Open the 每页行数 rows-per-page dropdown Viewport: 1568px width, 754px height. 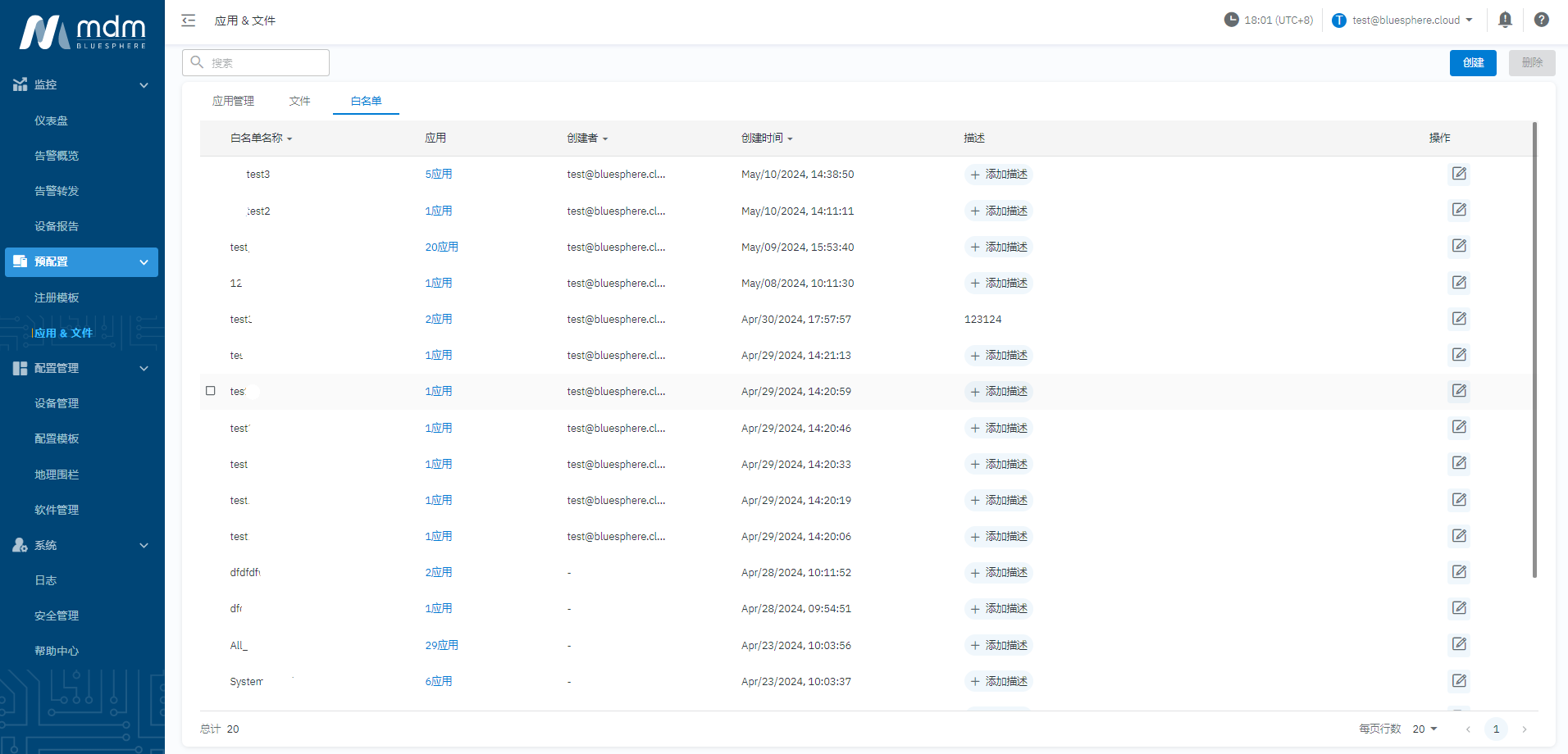click(x=1424, y=729)
